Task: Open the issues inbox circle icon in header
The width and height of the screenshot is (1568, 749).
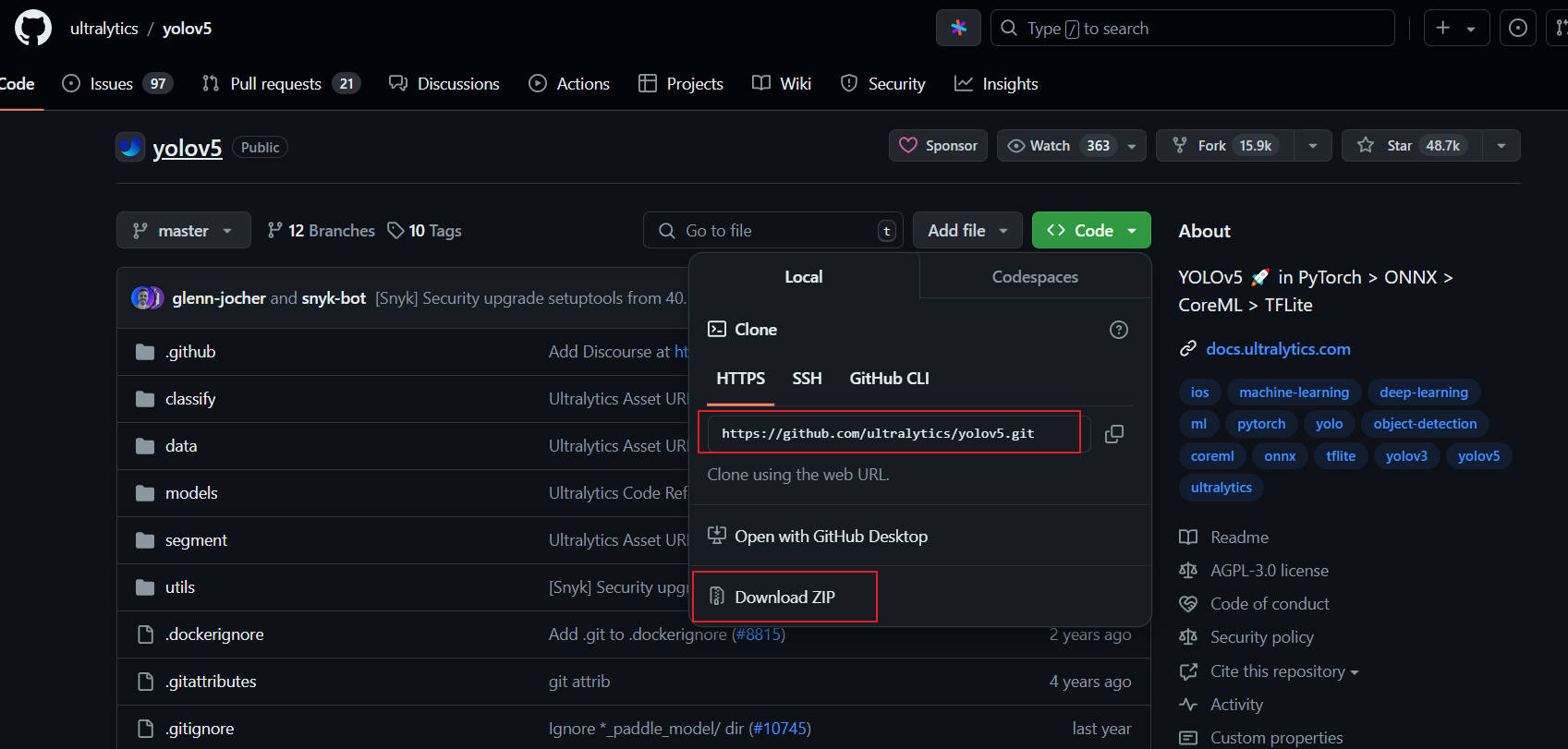Action: [1517, 28]
